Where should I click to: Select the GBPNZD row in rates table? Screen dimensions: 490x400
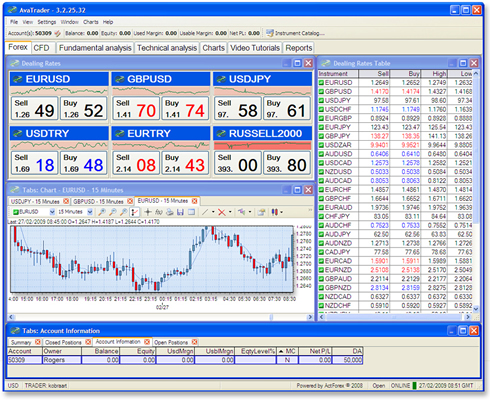point(395,288)
